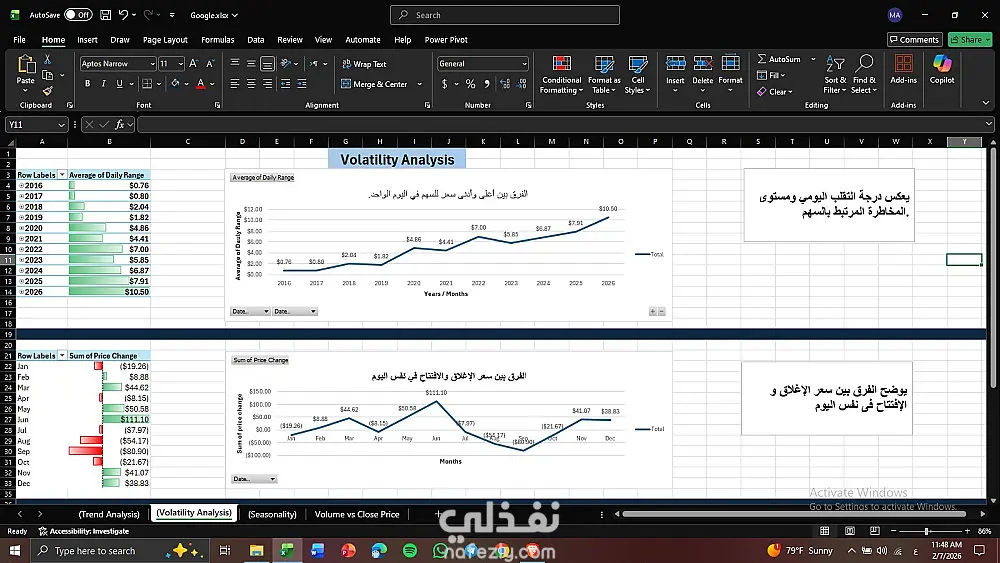1000x563 pixels.
Task: Undo the last action
Action: (124, 15)
